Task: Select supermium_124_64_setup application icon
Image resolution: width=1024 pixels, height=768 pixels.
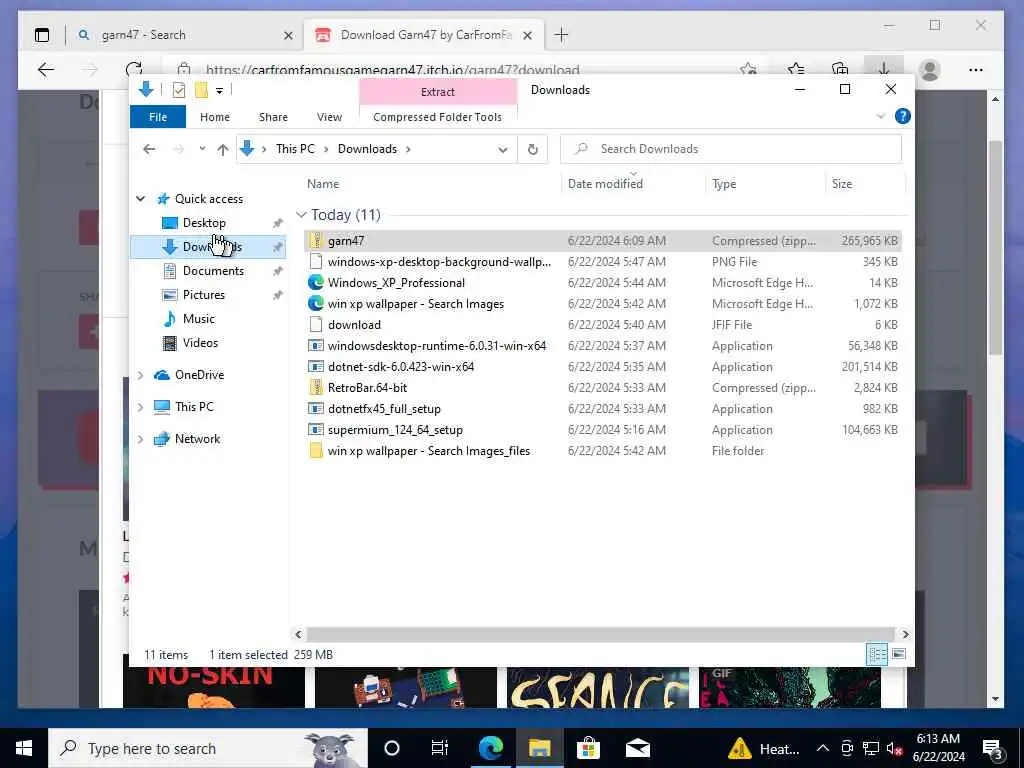Action: pyautogui.click(x=316, y=430)
